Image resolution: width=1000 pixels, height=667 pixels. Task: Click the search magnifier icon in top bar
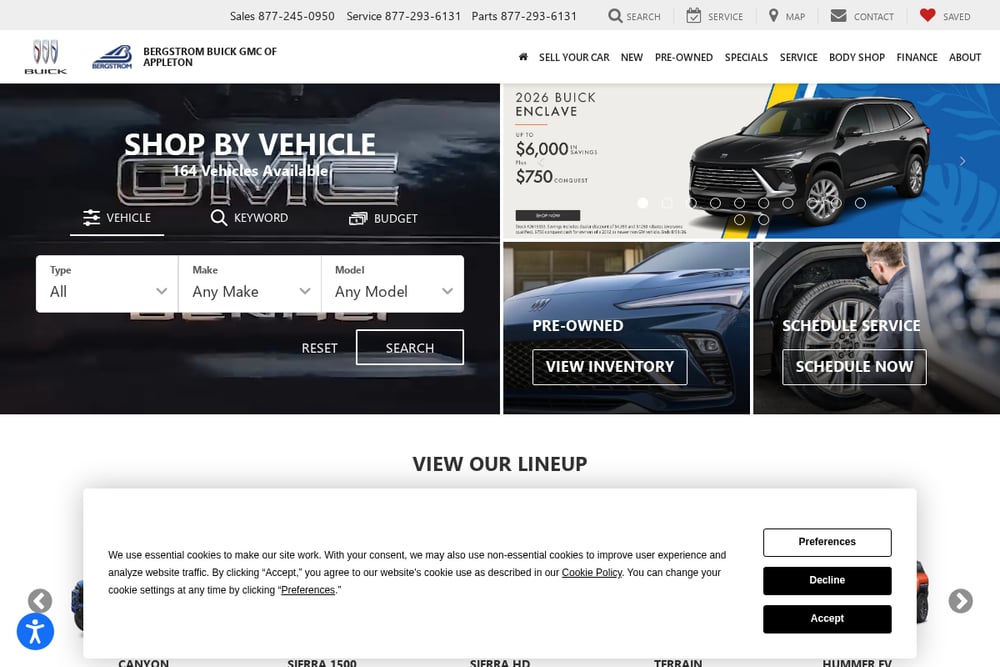(615, 15)
